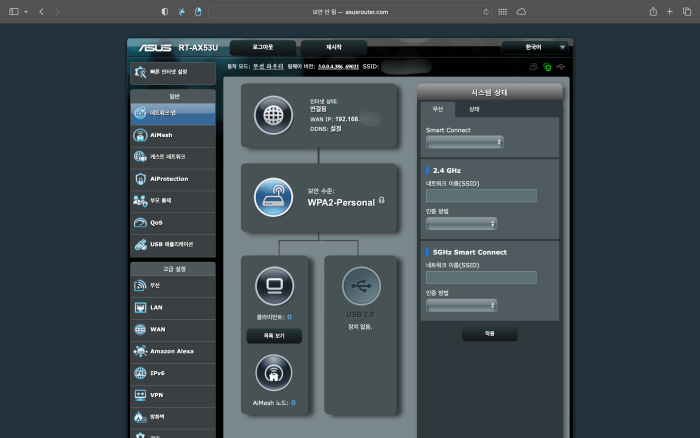
Task: Expand Safari sidebar options chevron
Action: click(26, 12)
